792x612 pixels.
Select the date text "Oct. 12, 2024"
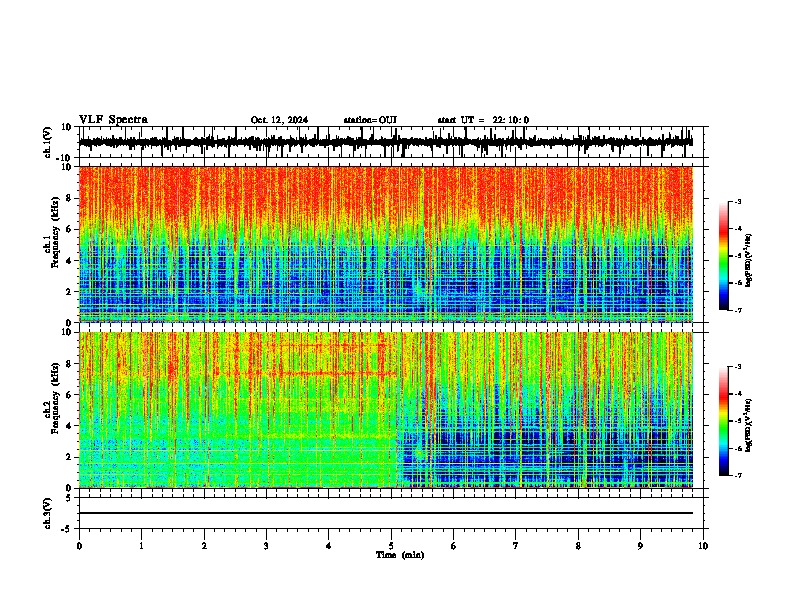279,120
